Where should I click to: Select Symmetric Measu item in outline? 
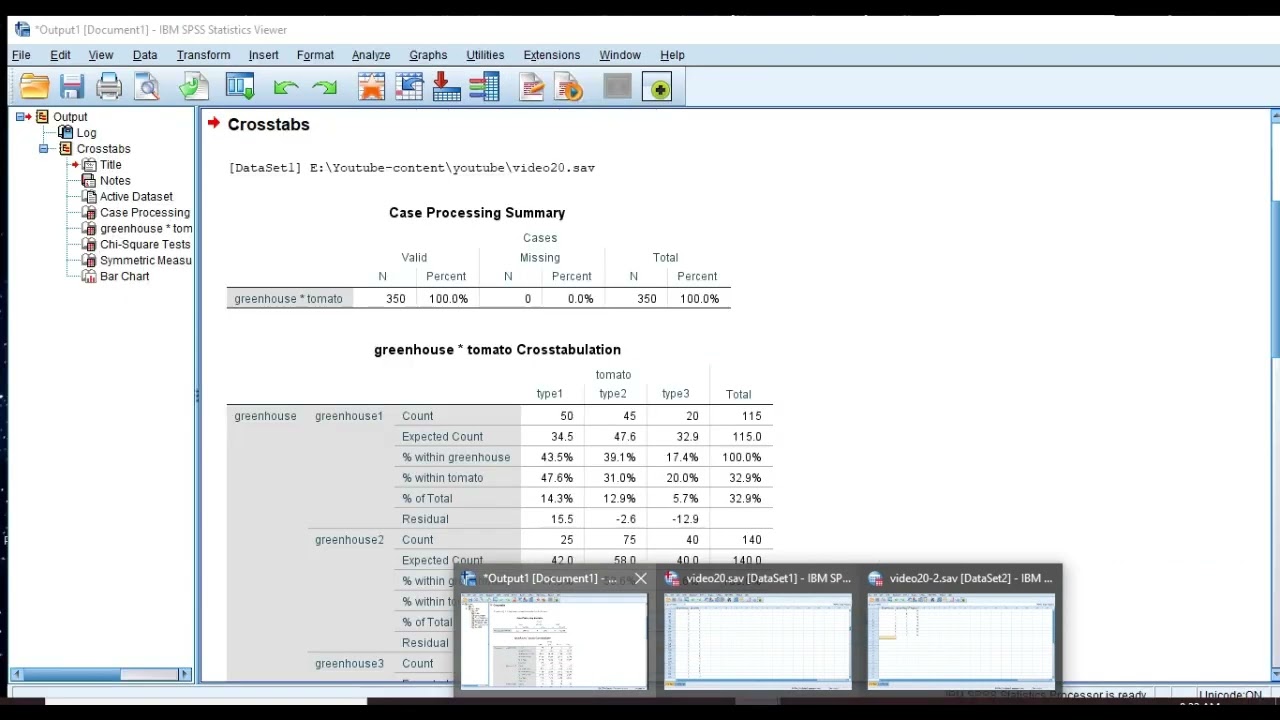tap(146, 261)
